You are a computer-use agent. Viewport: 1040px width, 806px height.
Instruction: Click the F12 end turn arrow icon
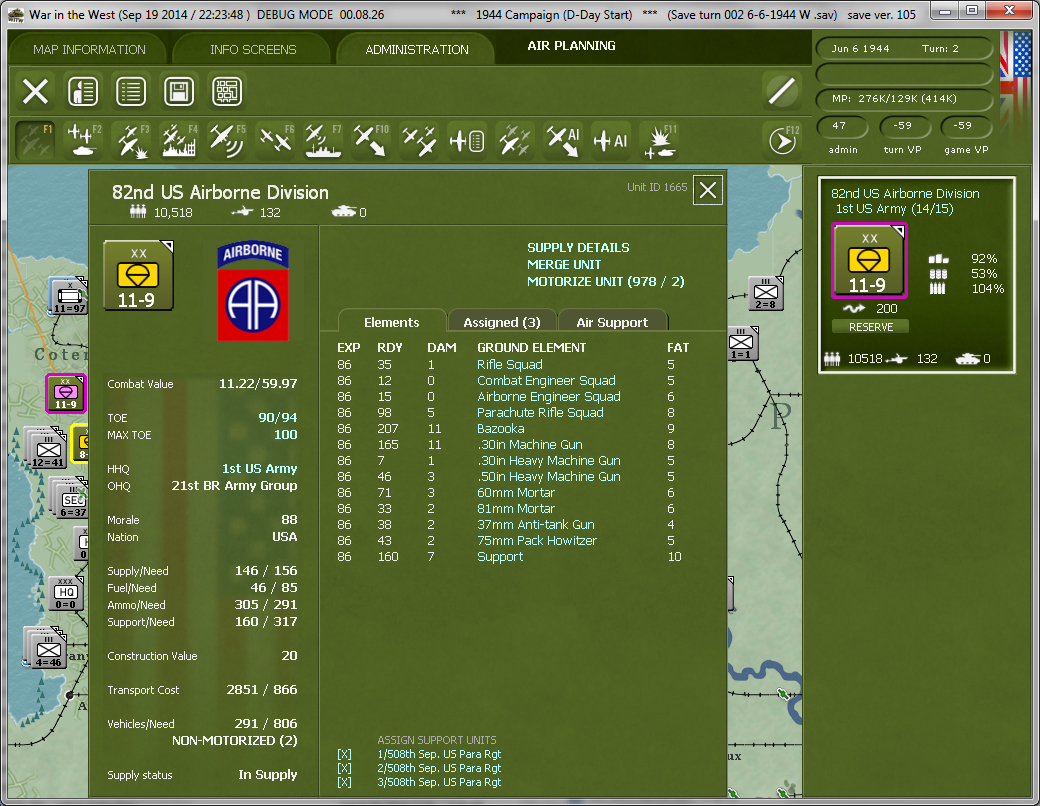[783, 140]
